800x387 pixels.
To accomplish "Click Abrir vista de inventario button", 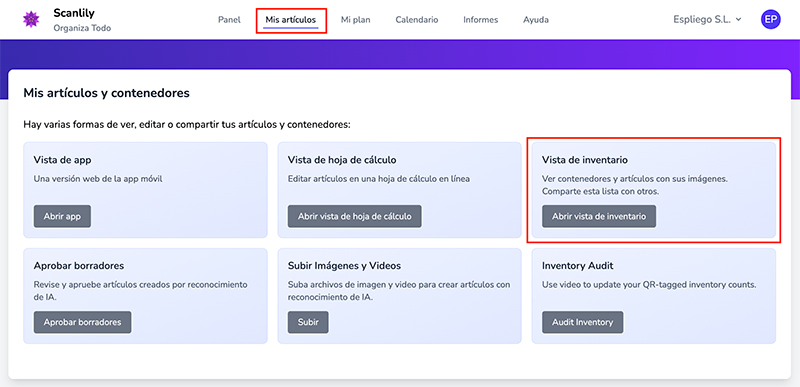I will [599, 216].
